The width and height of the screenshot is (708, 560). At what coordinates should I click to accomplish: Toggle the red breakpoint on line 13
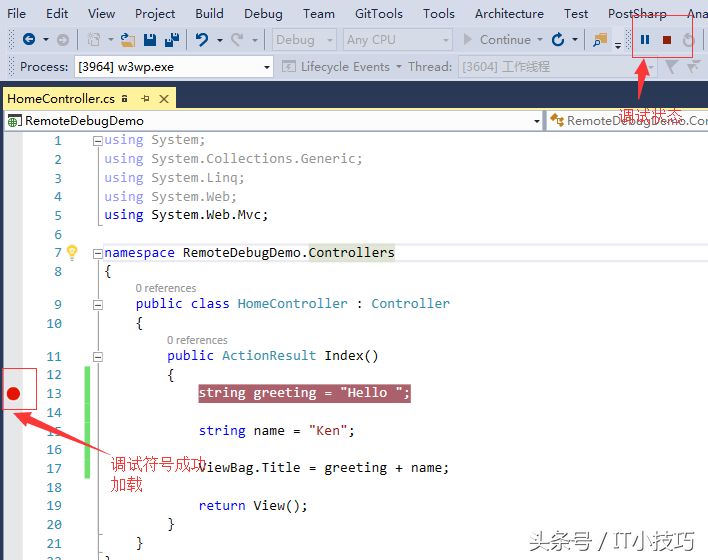13,393
